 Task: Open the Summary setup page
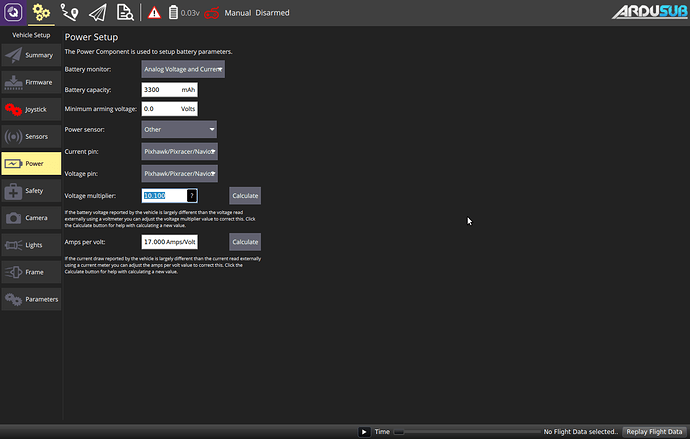(x=31, y=55)
